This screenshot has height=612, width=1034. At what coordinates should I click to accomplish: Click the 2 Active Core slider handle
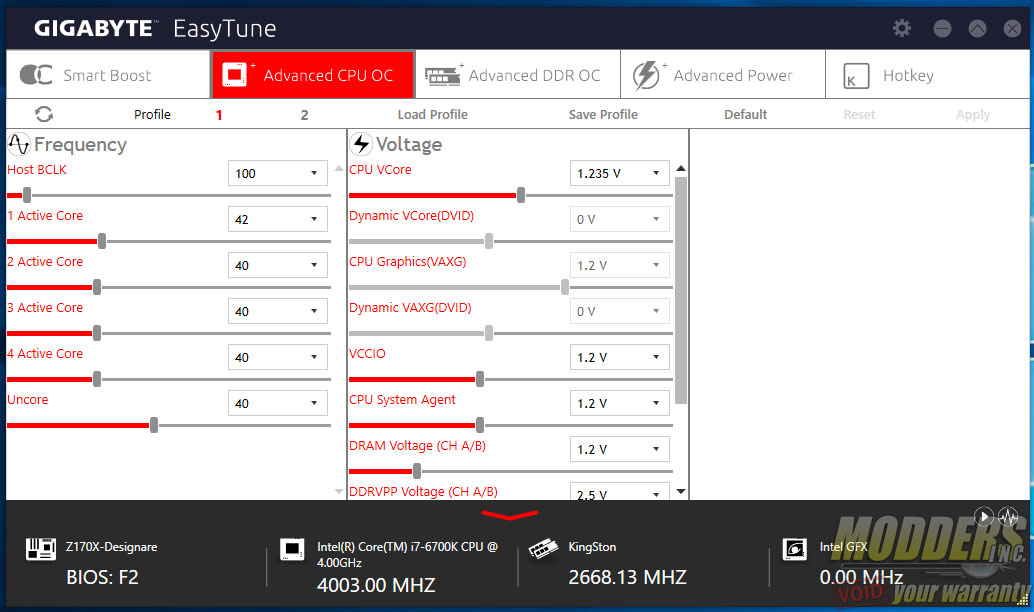tap(97, 287)
